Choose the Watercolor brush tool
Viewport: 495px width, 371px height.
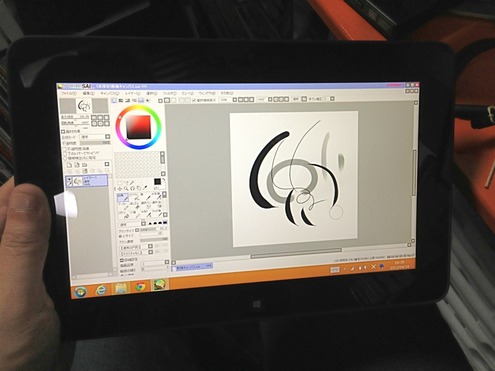pos(157,196)
